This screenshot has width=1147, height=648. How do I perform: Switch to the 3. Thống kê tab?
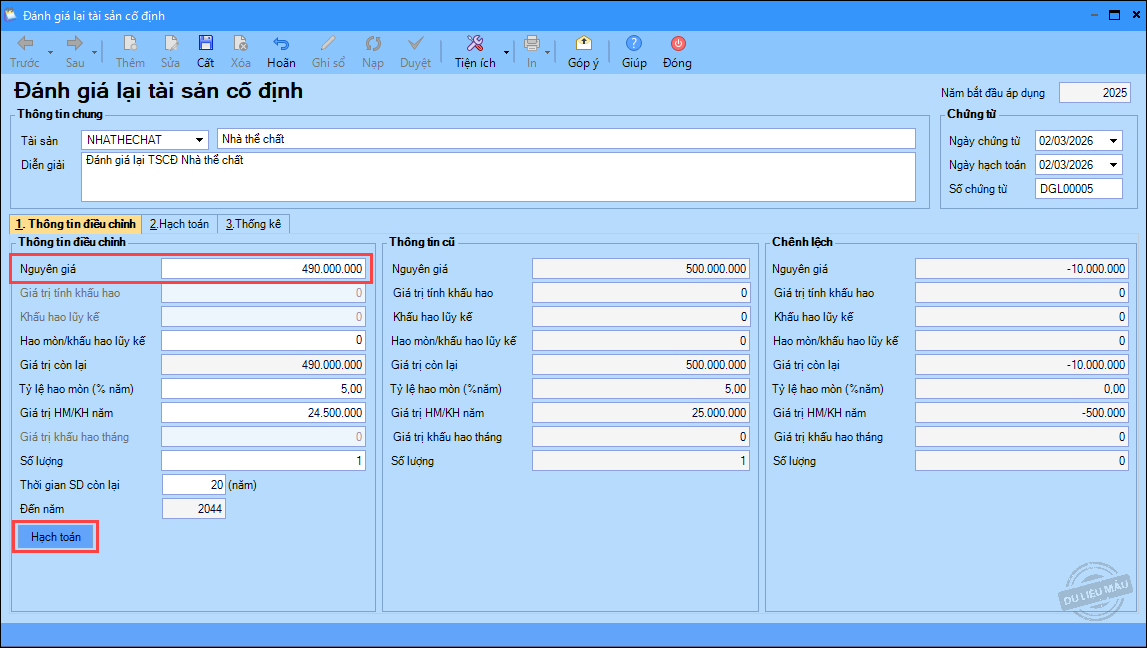[255, 224]
